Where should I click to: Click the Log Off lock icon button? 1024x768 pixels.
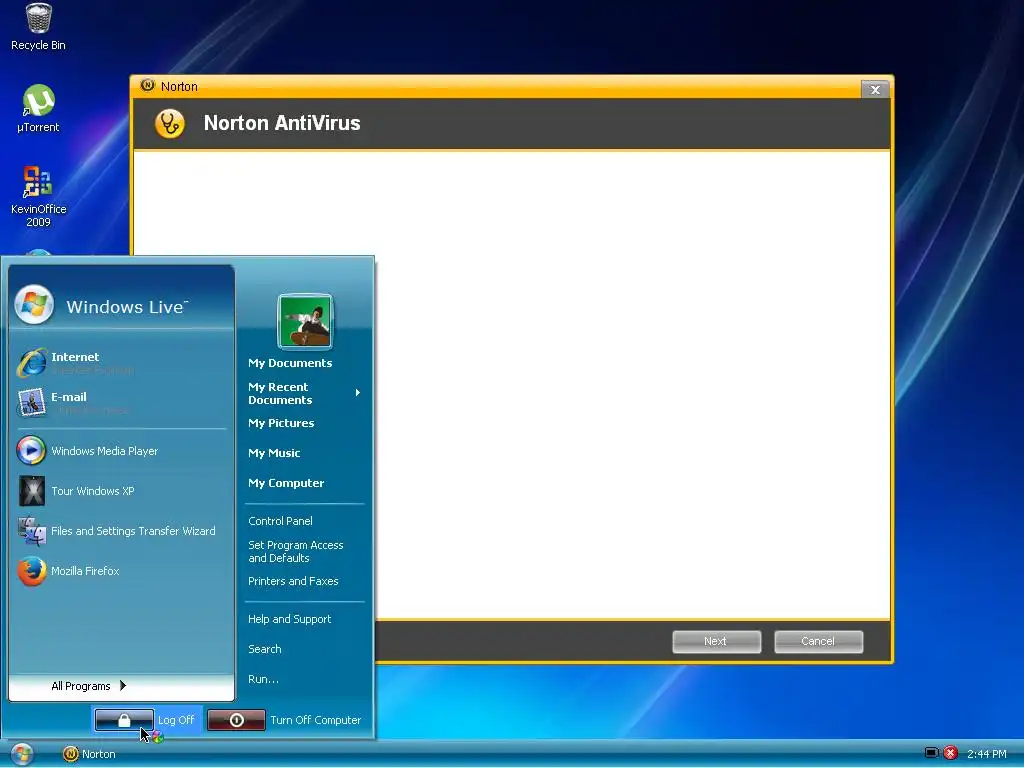coord(124,720)
